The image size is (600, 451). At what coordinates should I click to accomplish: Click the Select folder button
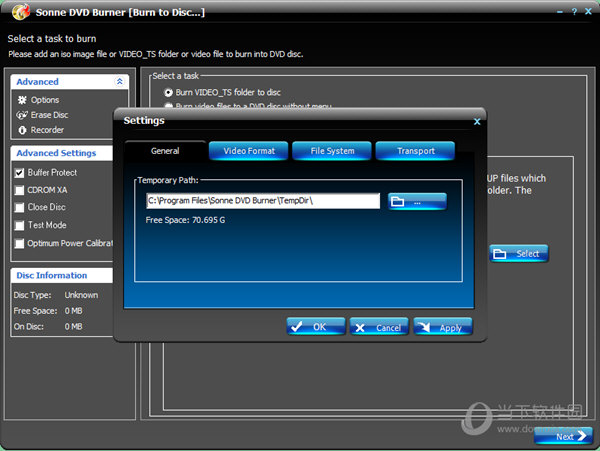518,254
